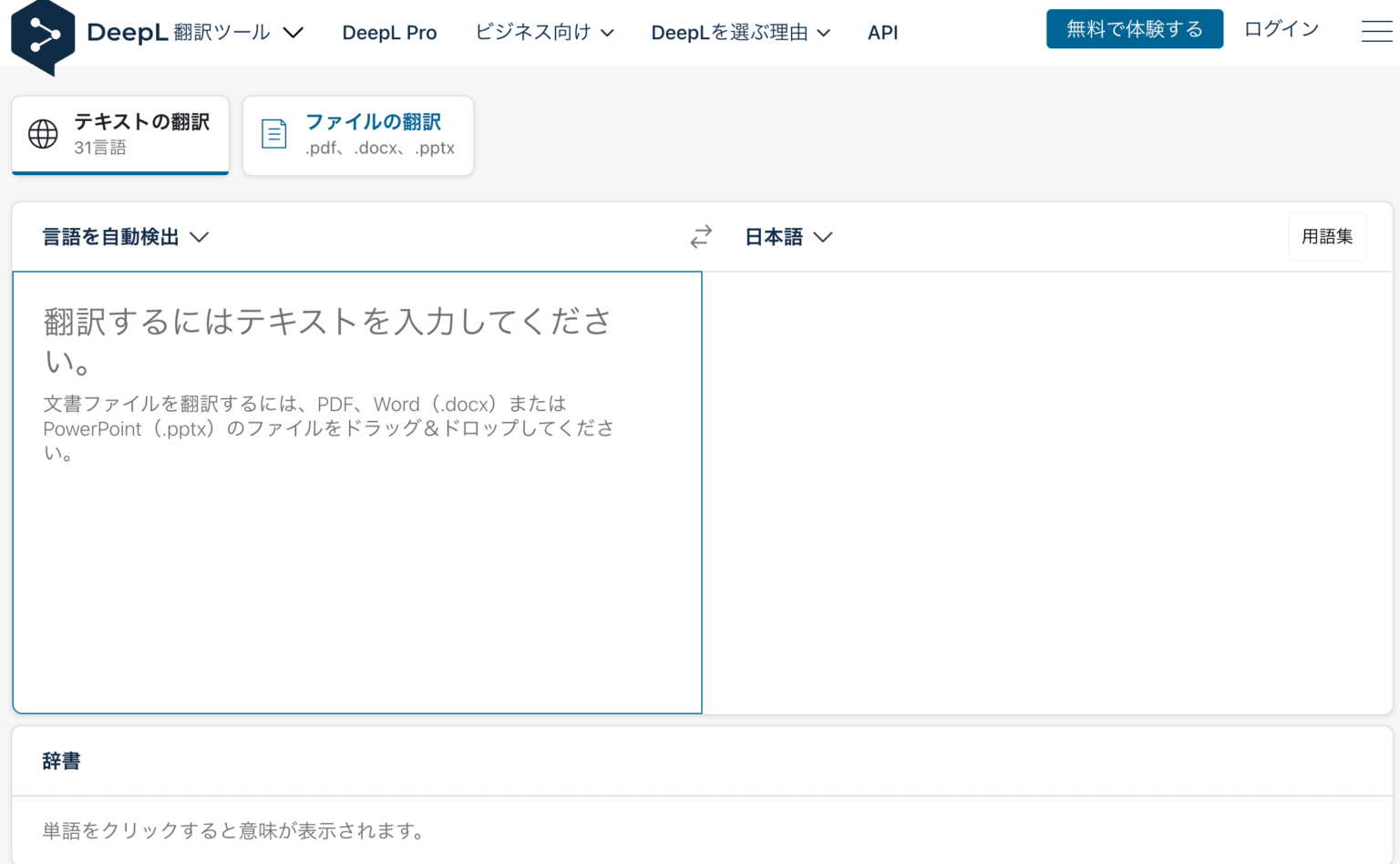Image resolution: width=1400 pixels, height=864 pixels.
Task: Click the 辞書 section header
Action: [62, 760]
